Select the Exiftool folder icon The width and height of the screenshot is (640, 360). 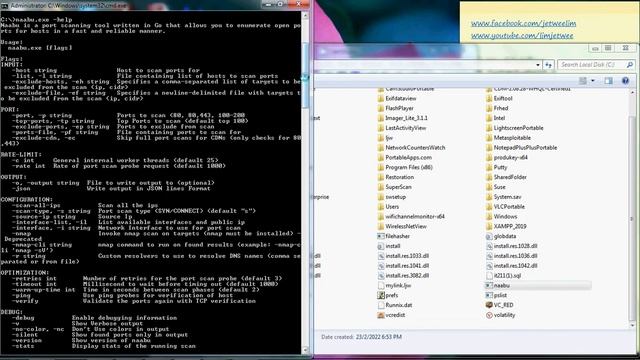[489, 98]
